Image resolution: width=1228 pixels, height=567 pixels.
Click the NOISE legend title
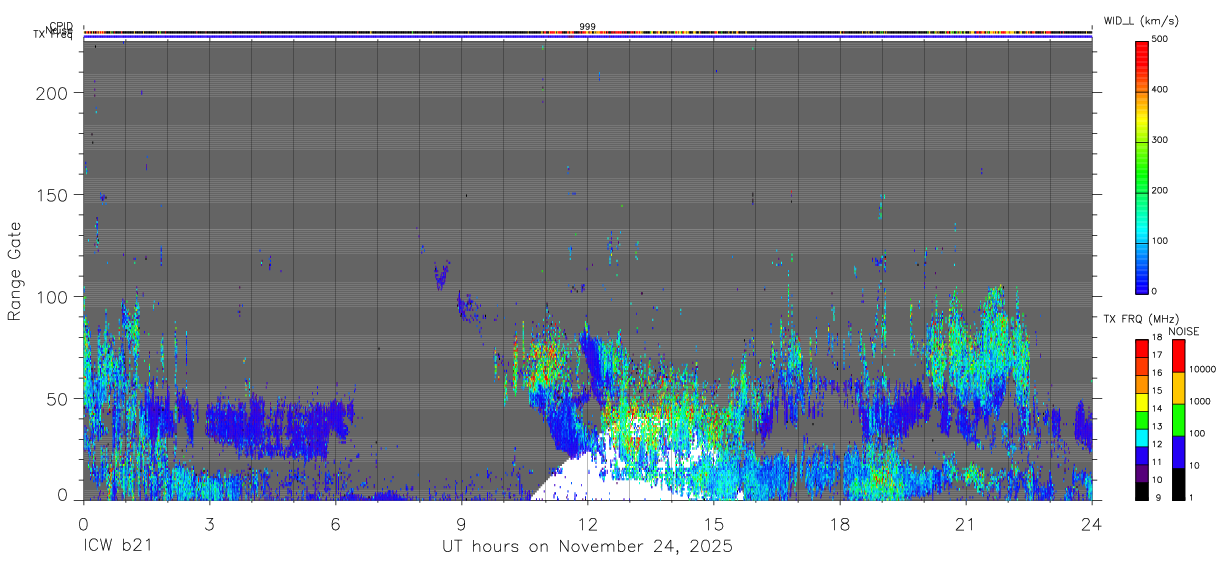[1185, 331]
